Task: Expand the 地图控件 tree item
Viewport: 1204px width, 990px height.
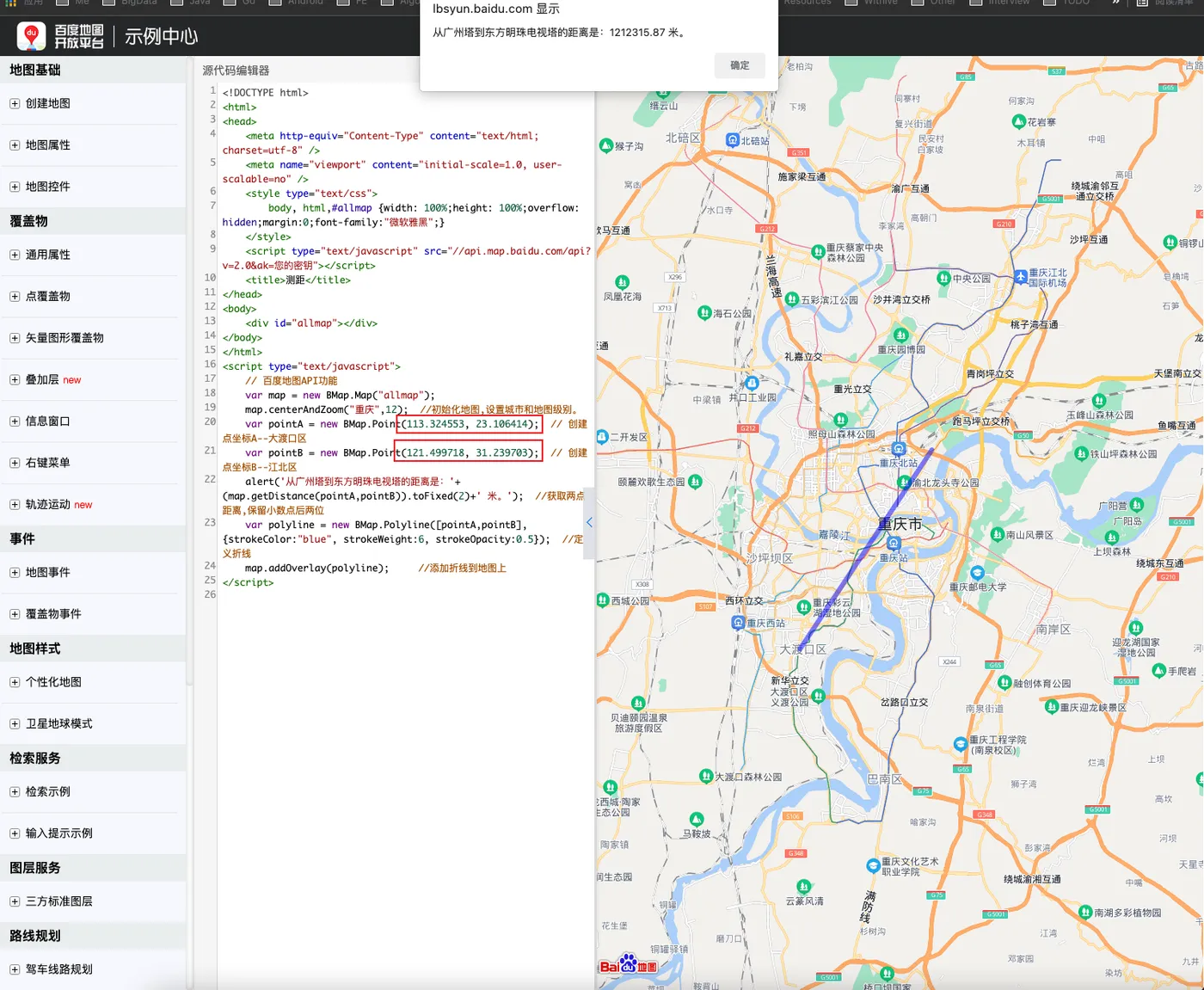Action: click(15, 187)
